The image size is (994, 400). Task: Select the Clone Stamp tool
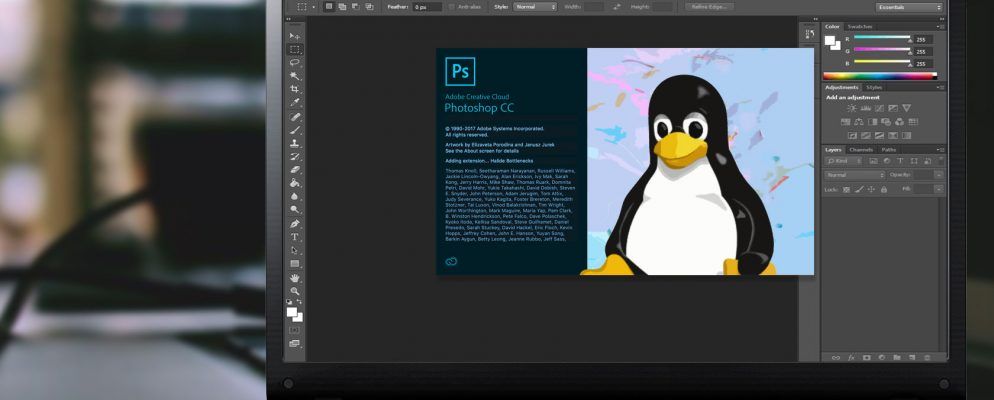(x=295, y=144)
